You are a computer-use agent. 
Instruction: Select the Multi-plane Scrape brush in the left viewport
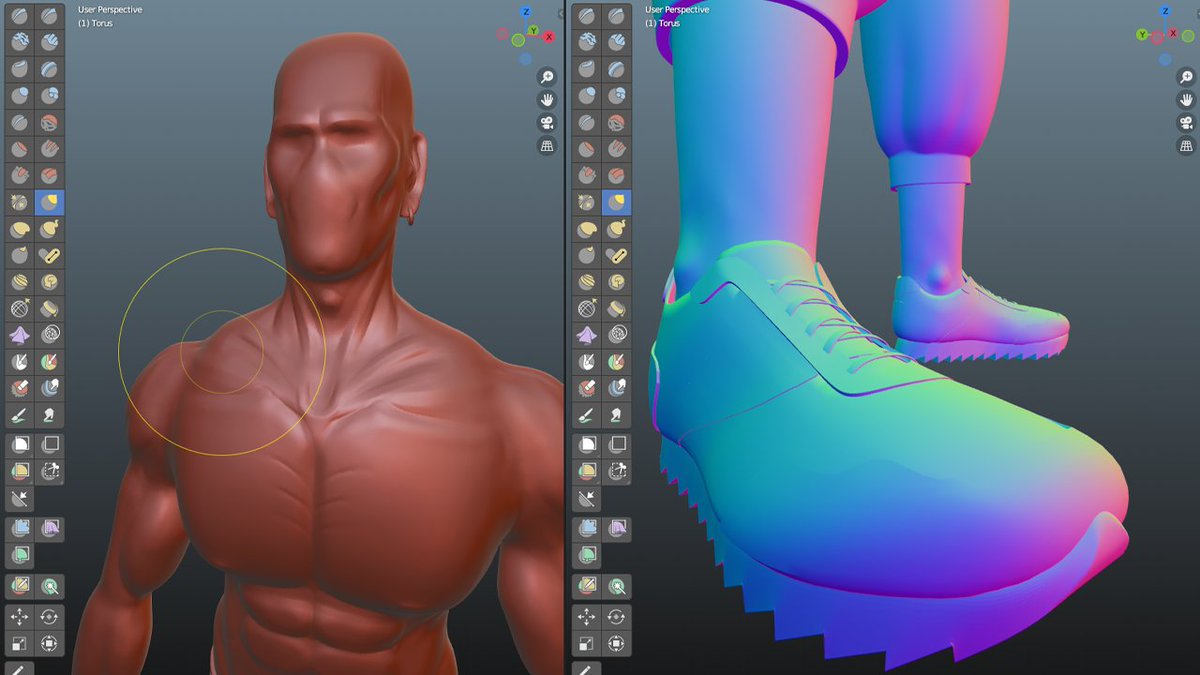(49, 176)
